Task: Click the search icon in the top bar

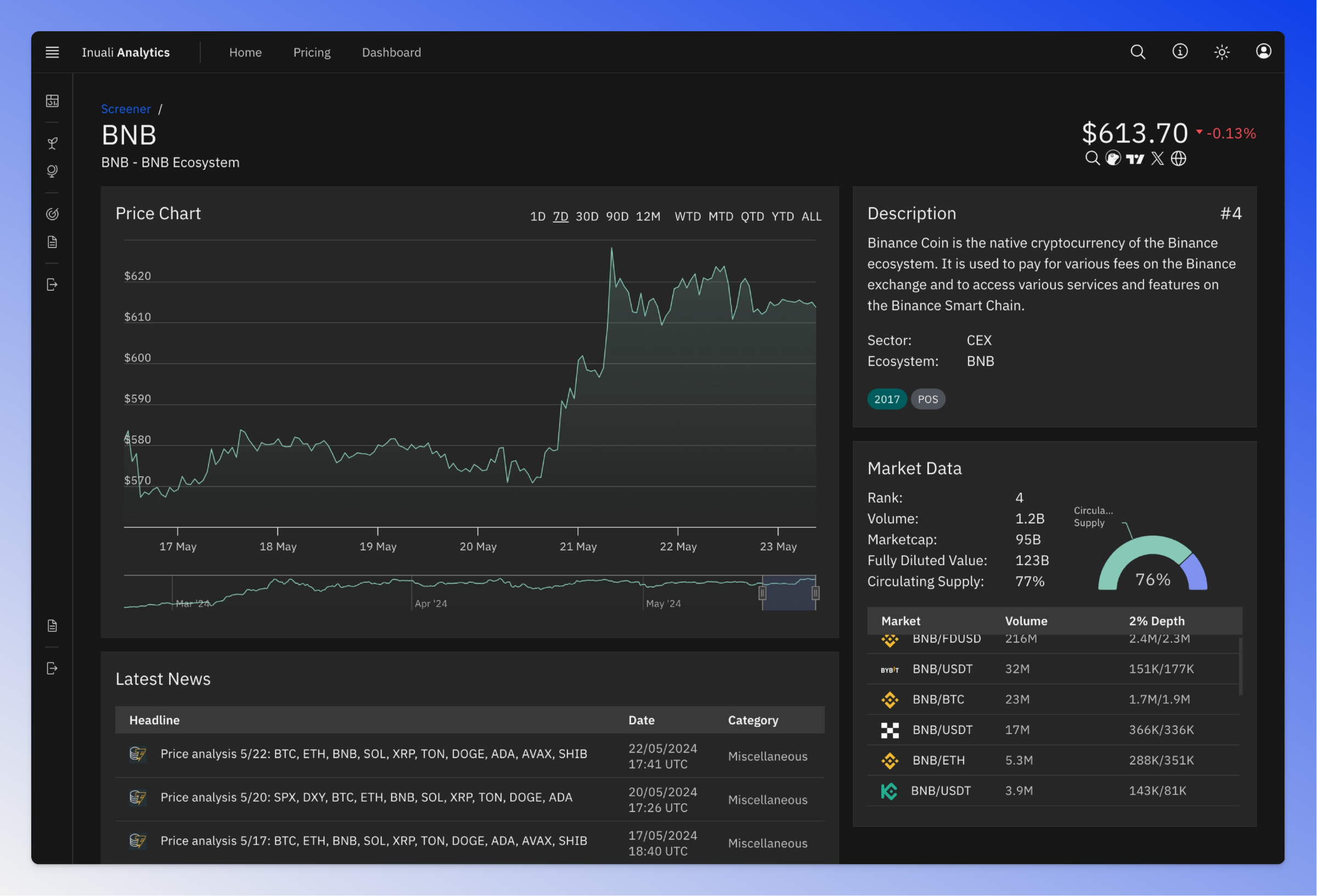Action: (1138, 52)
